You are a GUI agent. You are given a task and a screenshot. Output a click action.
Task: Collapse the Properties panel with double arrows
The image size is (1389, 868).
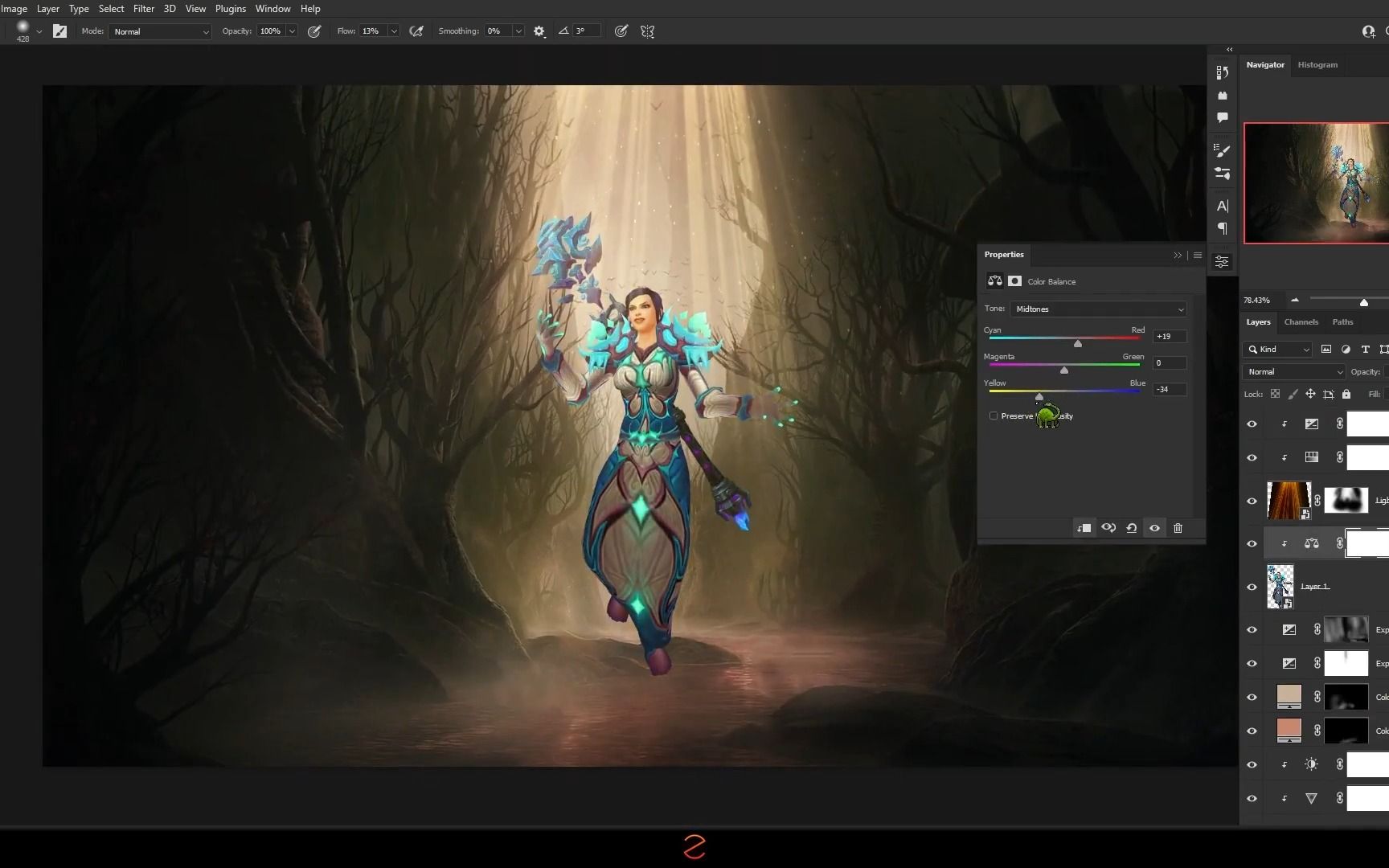(1178, 256)
